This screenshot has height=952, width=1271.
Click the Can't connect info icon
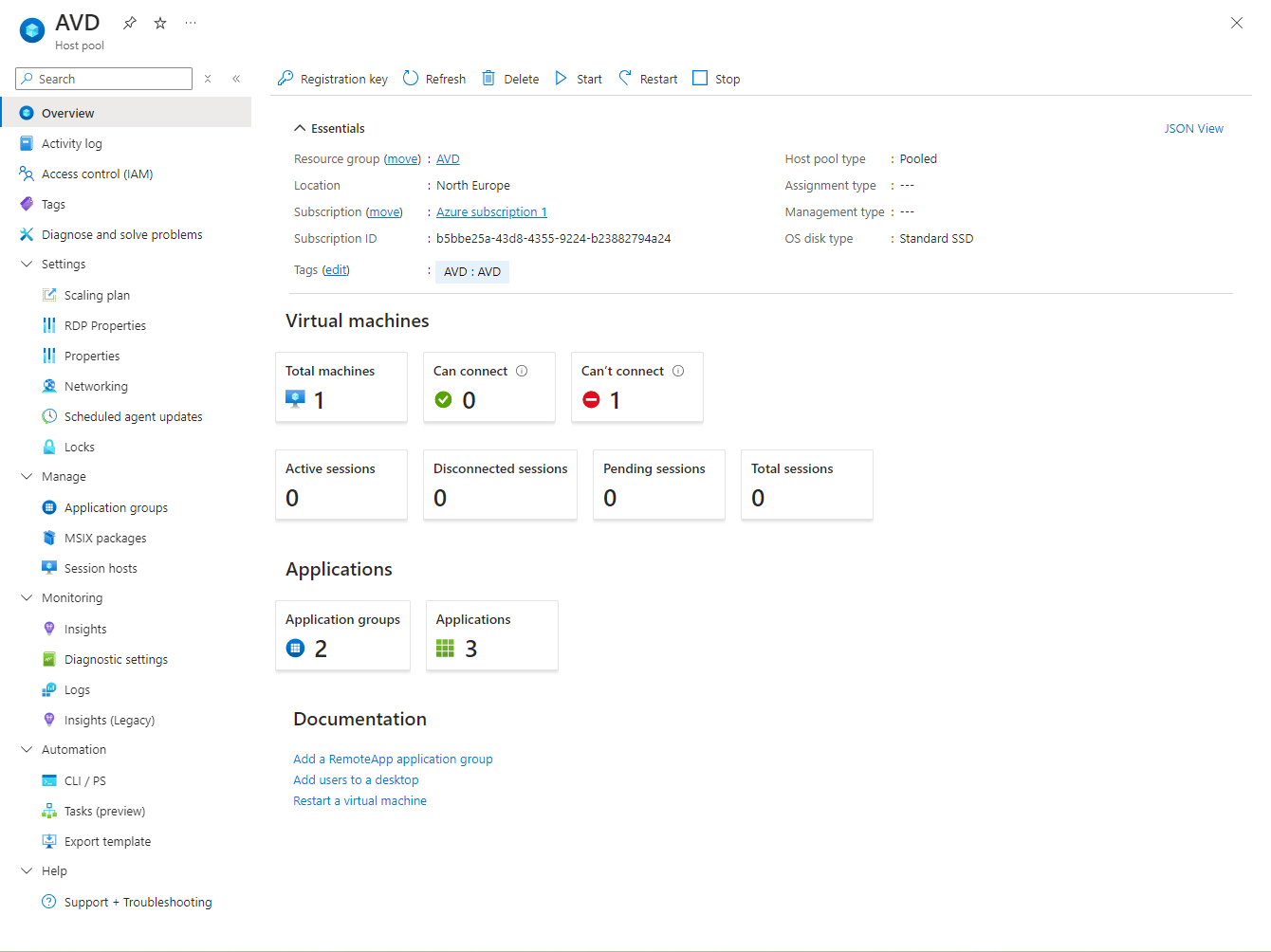tap(678, 371)
